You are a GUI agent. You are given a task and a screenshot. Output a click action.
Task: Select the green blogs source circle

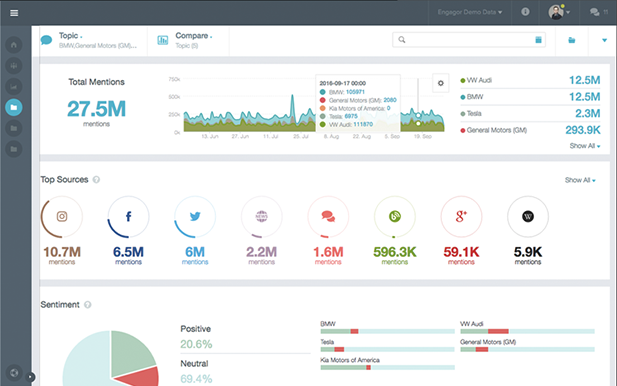click(x=395, y=216)
